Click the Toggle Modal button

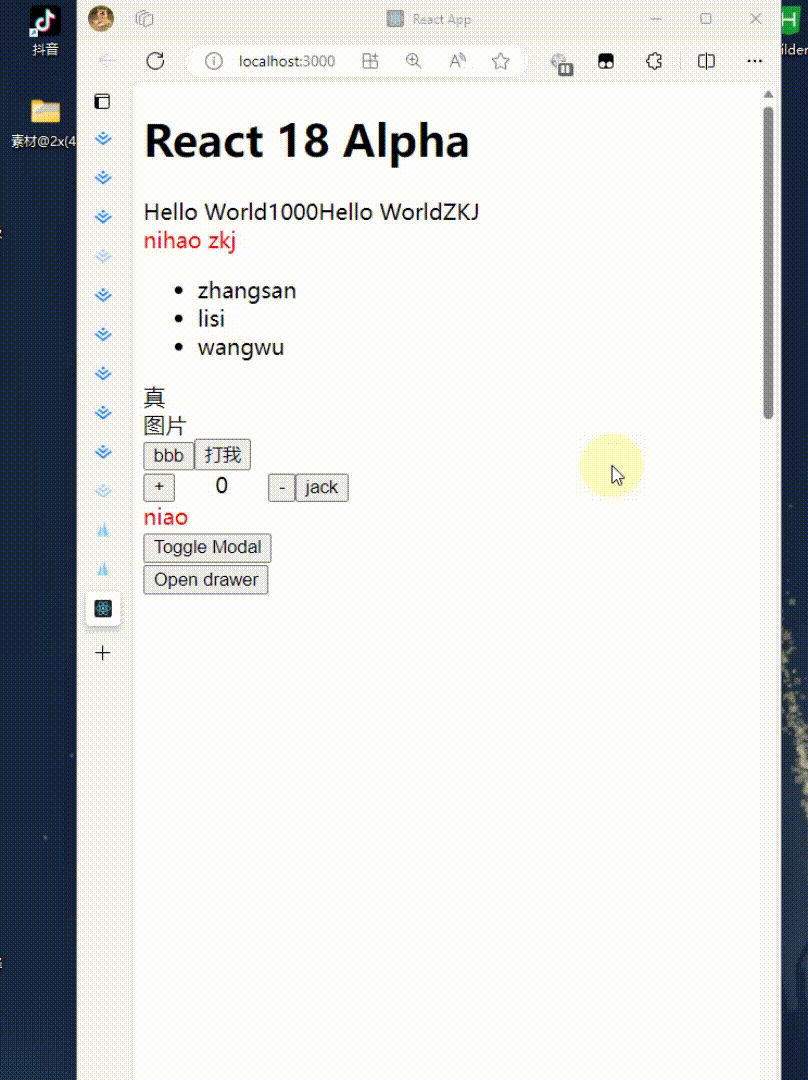point(207,548)
